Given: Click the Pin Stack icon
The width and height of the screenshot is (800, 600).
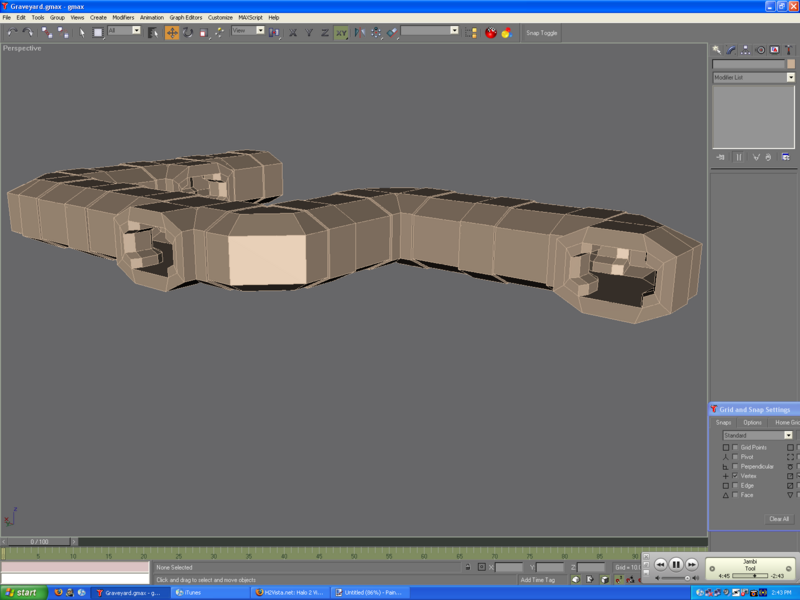Looking at the screenshot, I should point(720,157).
